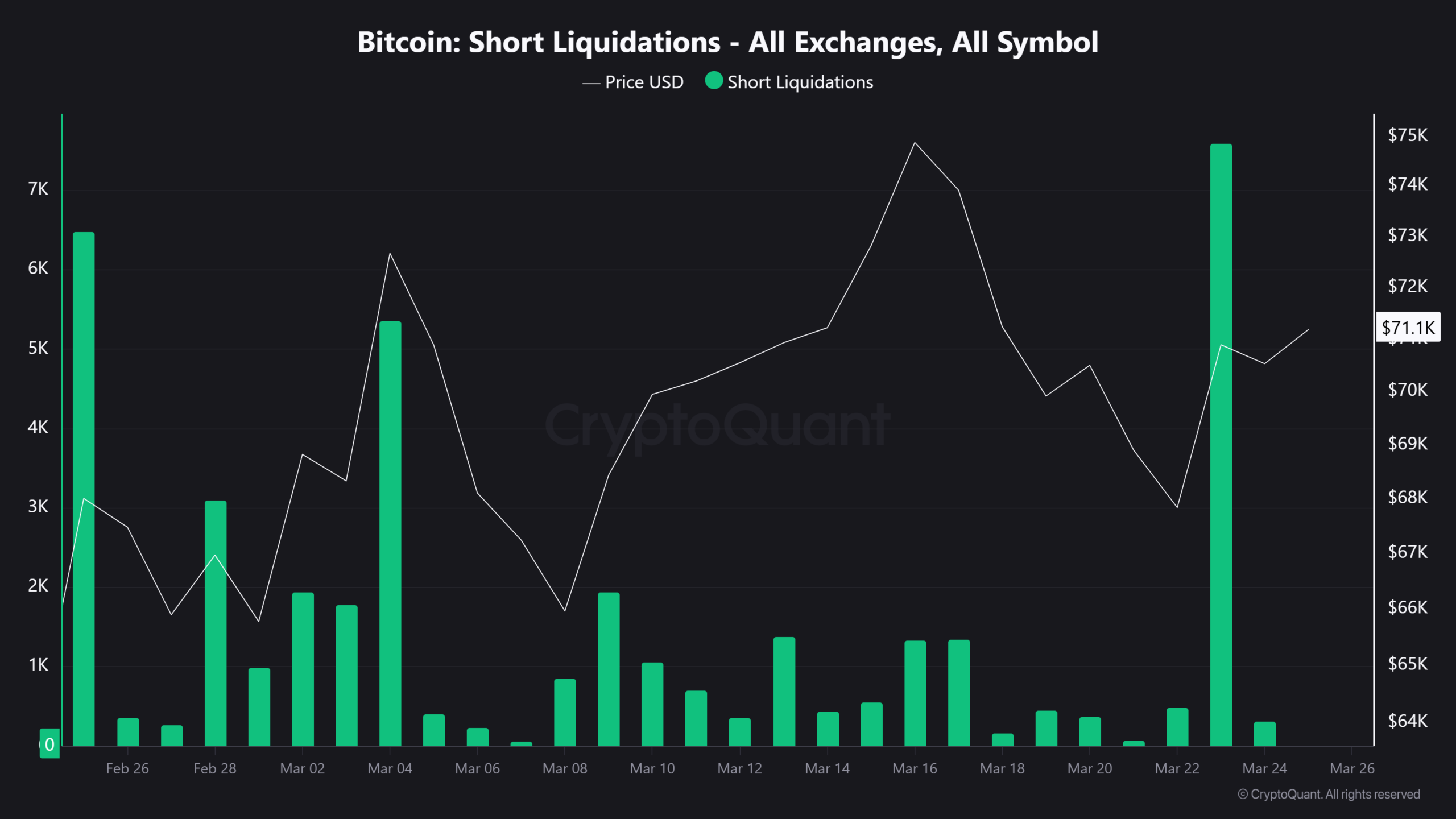Image resolution: width=1456 pixels, height=819 pixels.
Task: Click the Feb 26 date label
Action: (127, 768)
